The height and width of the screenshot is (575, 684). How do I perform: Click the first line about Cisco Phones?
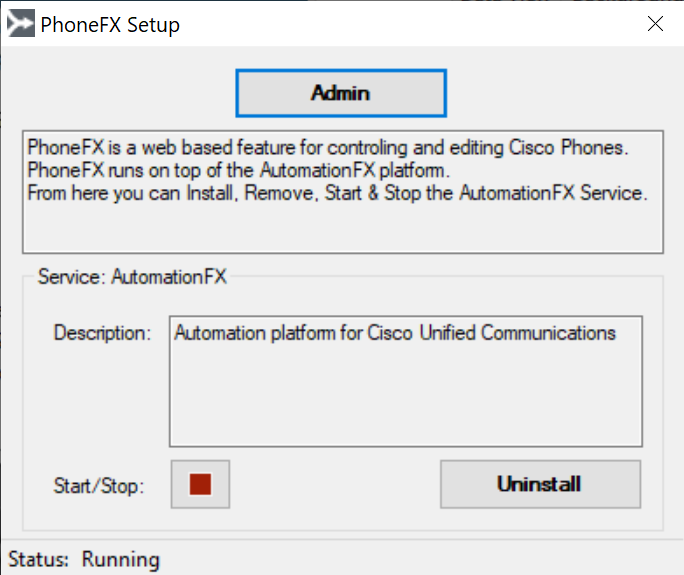(x=328, y=147)
